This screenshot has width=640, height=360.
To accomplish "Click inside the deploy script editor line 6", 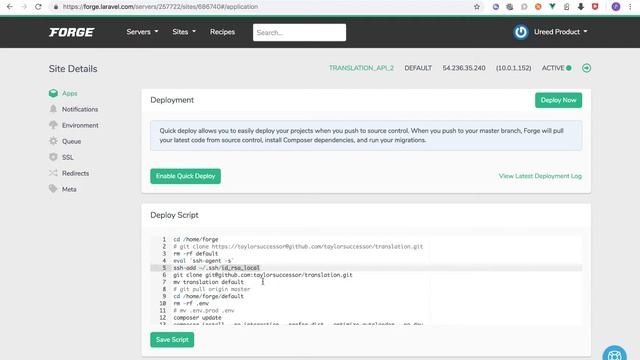I will pyautogui.click(x=262, y=275).
